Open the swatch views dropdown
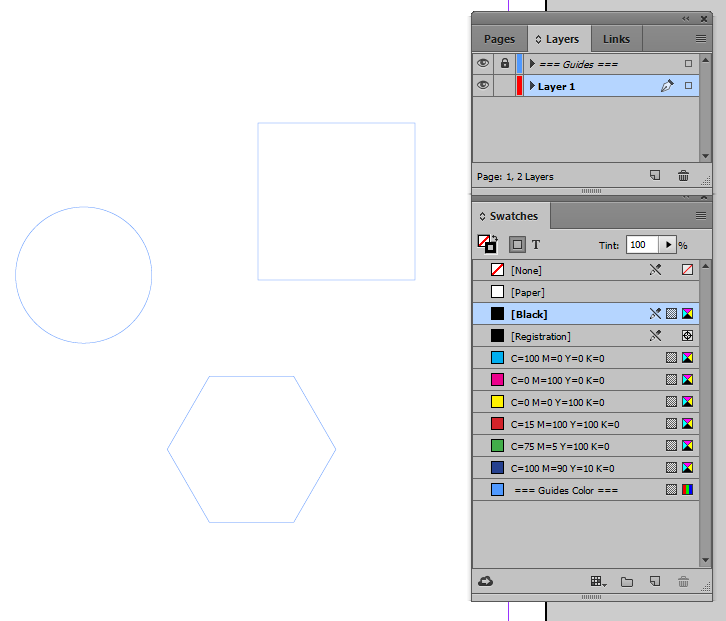Viewport: 726px width, 621px height. click(x=598, y=581)
